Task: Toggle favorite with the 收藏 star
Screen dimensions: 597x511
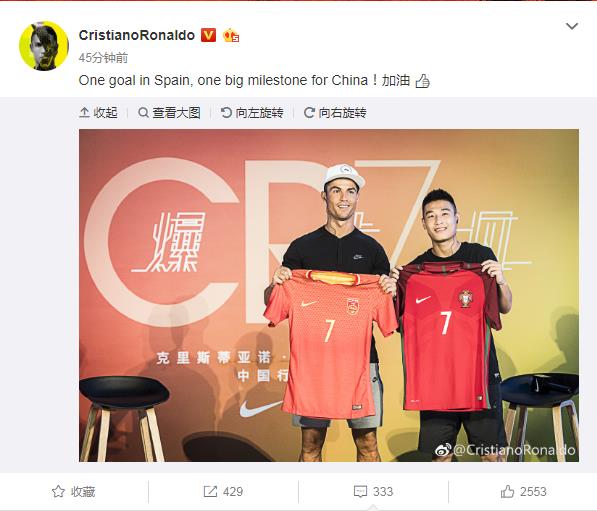Action: click(73, 492)
